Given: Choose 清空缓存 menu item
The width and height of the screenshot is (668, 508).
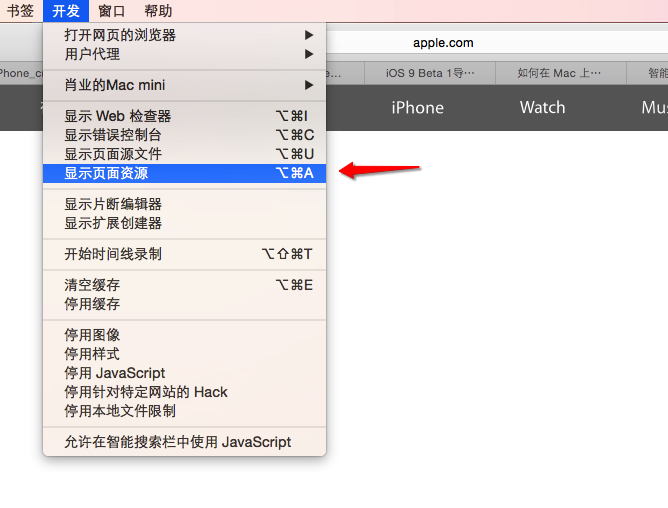Looking at the screenshot, I should point(184,285).
